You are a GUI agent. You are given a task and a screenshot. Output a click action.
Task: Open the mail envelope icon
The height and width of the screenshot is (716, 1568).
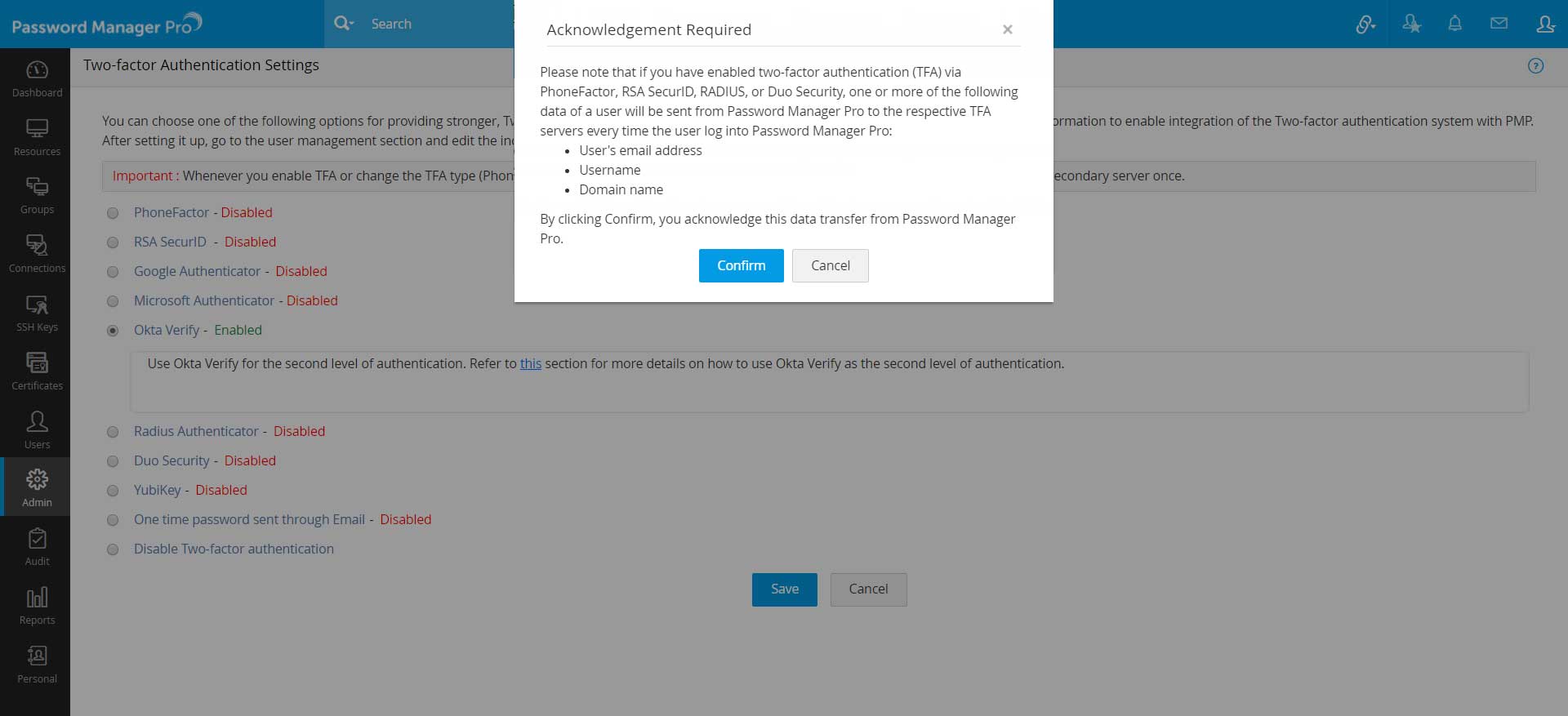(x=1499, y=24)
